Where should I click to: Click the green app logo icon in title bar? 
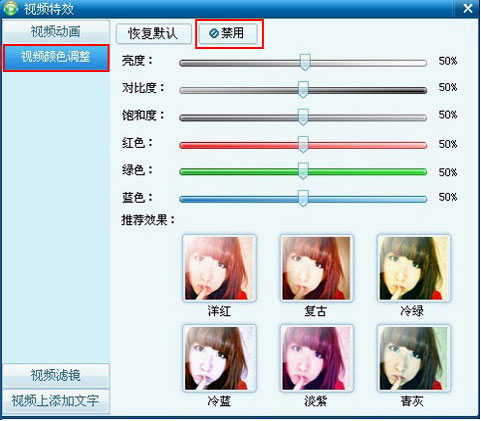[10, 8]
